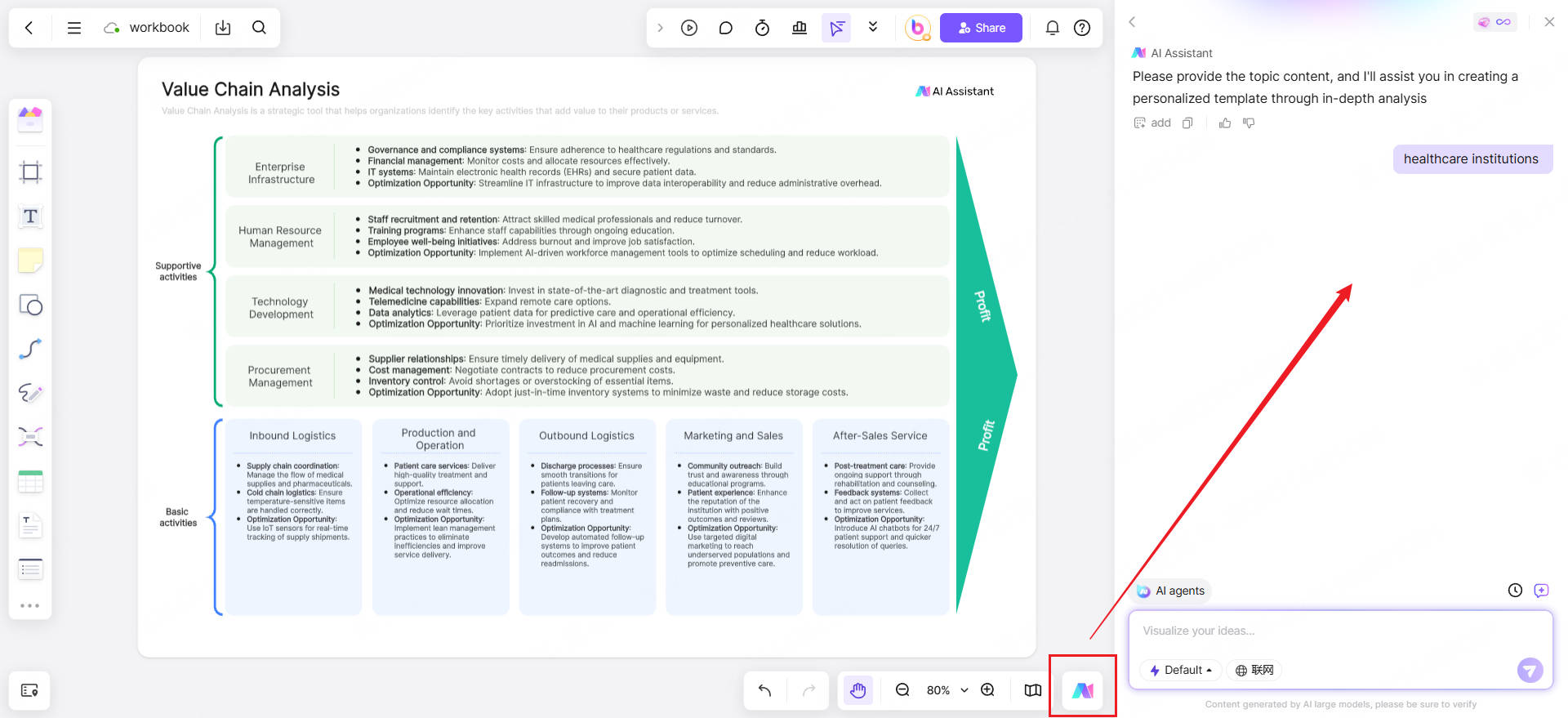Viewport: 1568px width, 718px height.
Task: Select the Human Resource Management label
Action: [x=280, y=237]
